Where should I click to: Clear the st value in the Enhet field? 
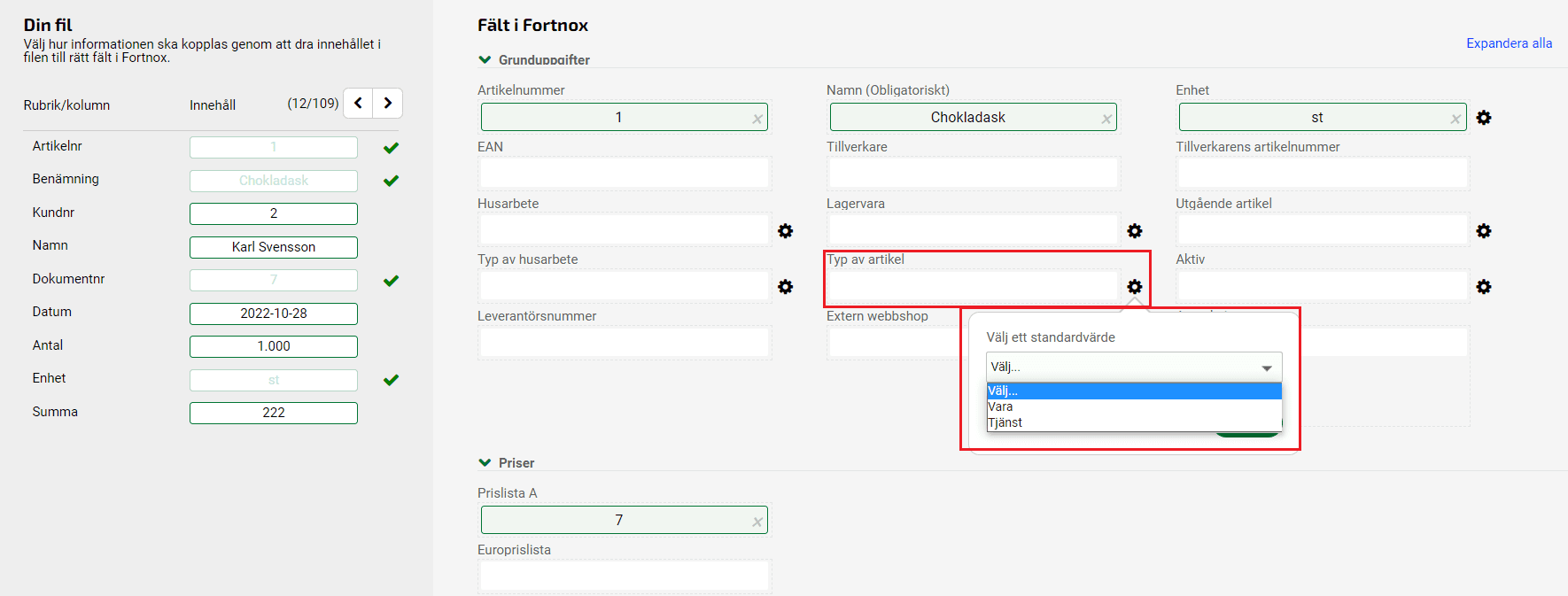point(1455,119)
